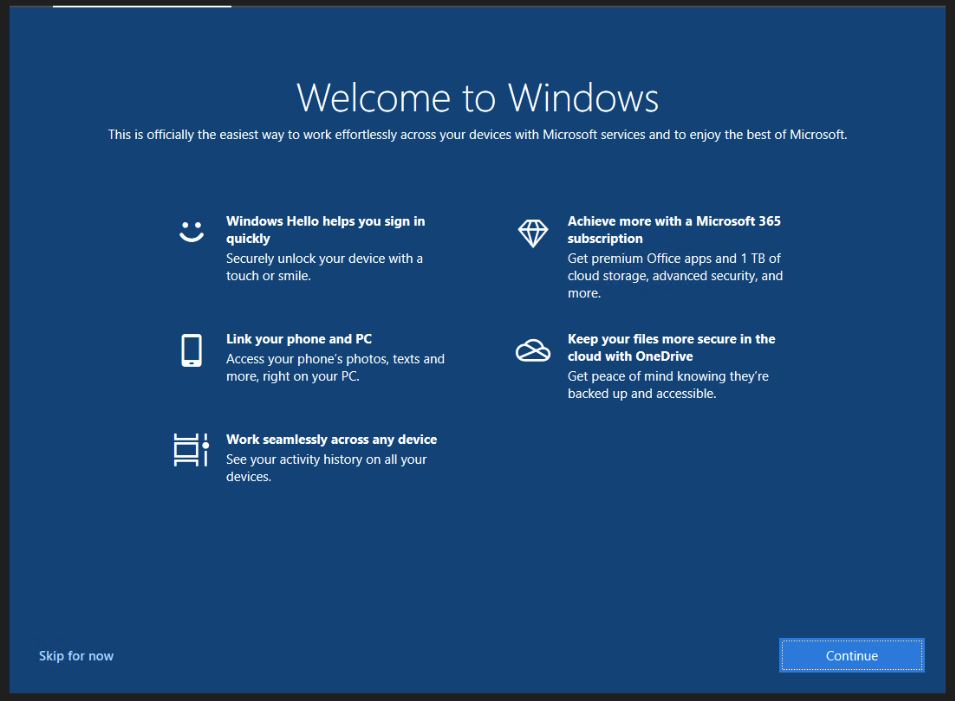Select the phone icon beside Link your phone

tap(191, 350)
